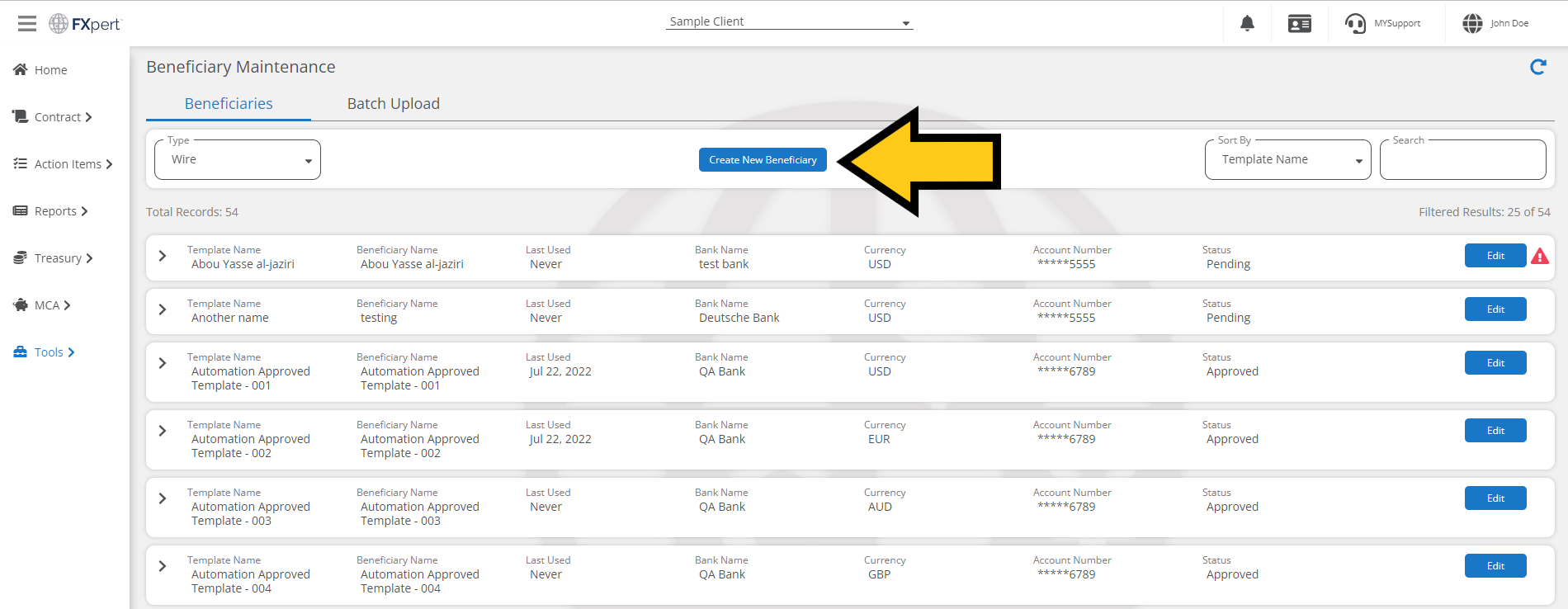Image resolution: width=1568 pixels, height=609 pixels.
Task: Click the refresh icon on Beneficiary Maintenance
Action: coord(1538,67)
